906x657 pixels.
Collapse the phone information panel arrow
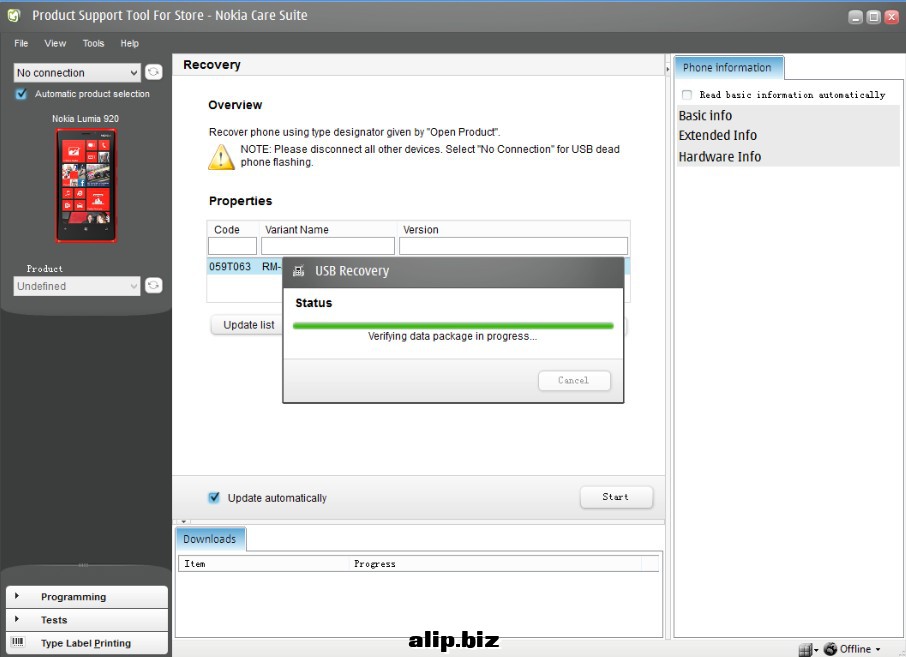tap(668, 69)
